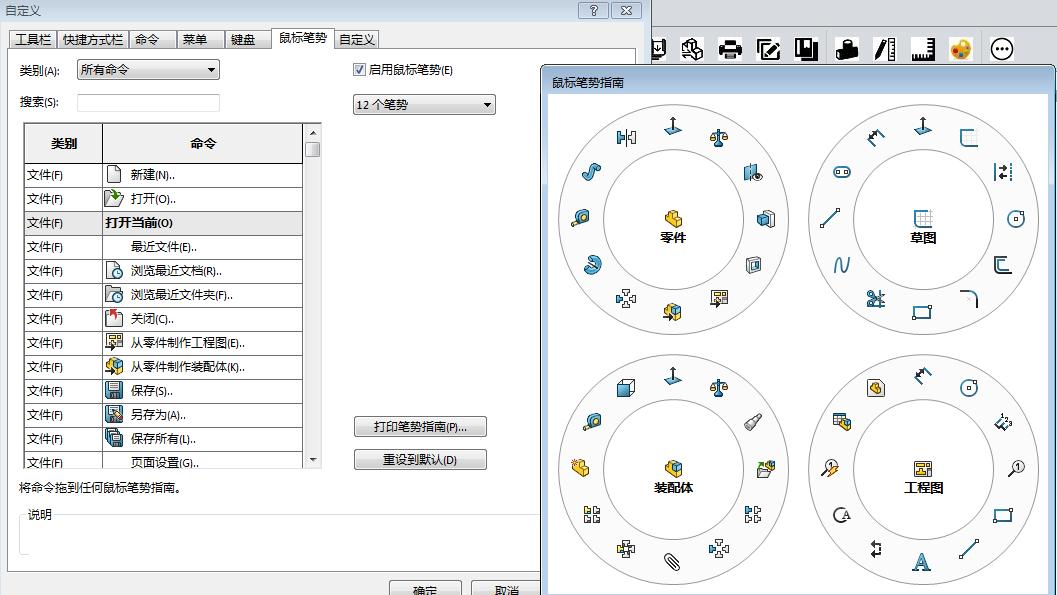The image size is (1057, 595).
Task: Select the Corner Rectangle tool in the sketch wheel
Action: (922, 311)
